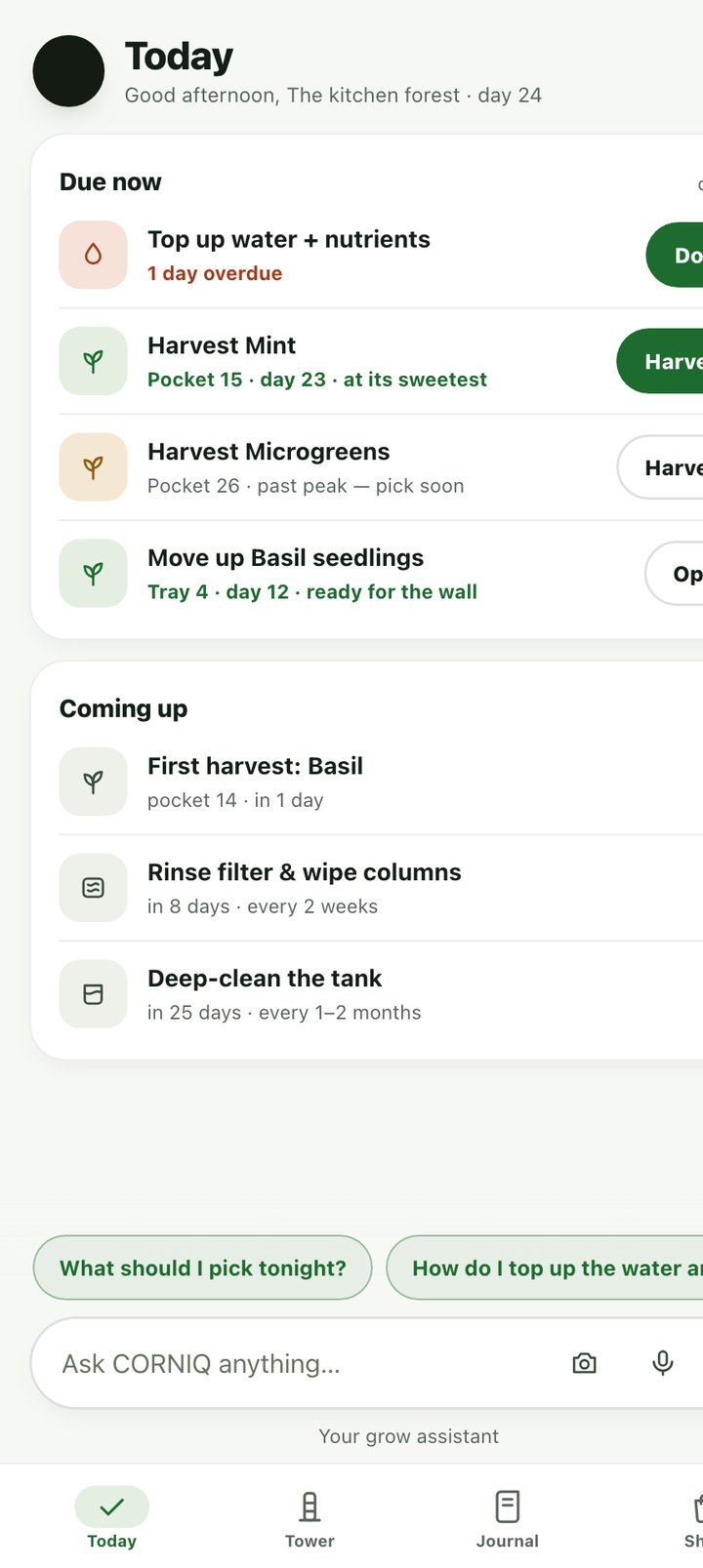Open the Journal tab

[507, 1519]
